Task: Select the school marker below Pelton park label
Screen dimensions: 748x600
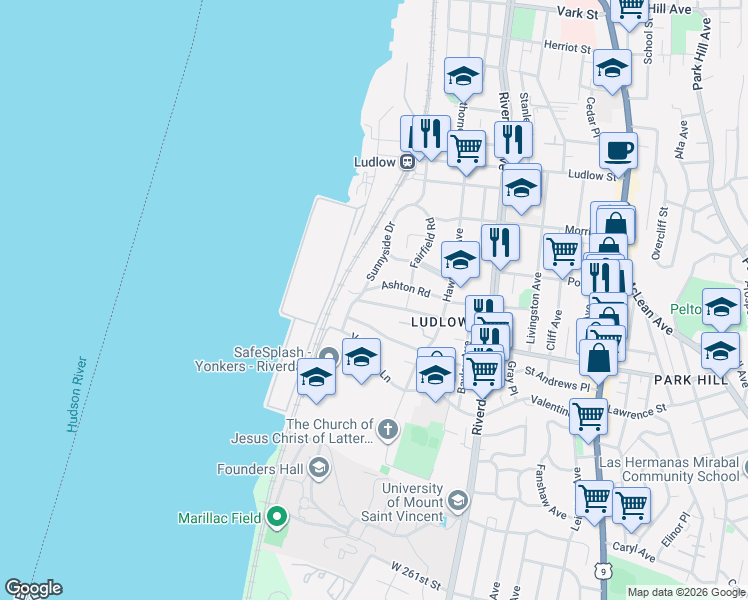Action: tap(720, 352)
